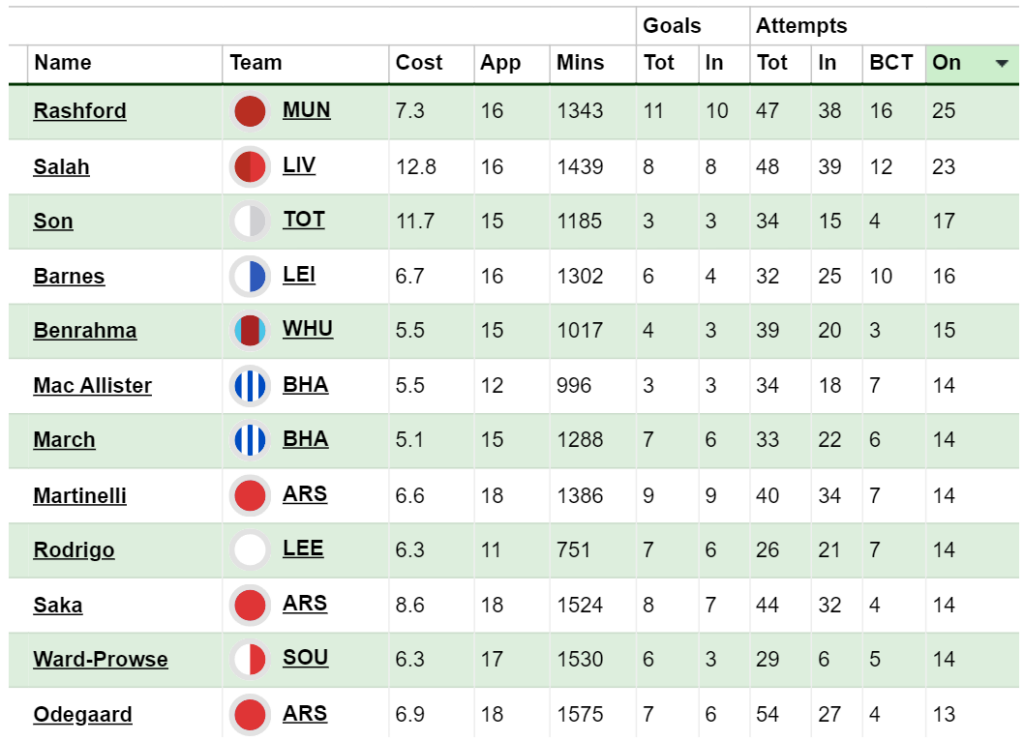Click the Liverpool badge icon beside Salah
The image size is (1024, 741).
point(249,166)
